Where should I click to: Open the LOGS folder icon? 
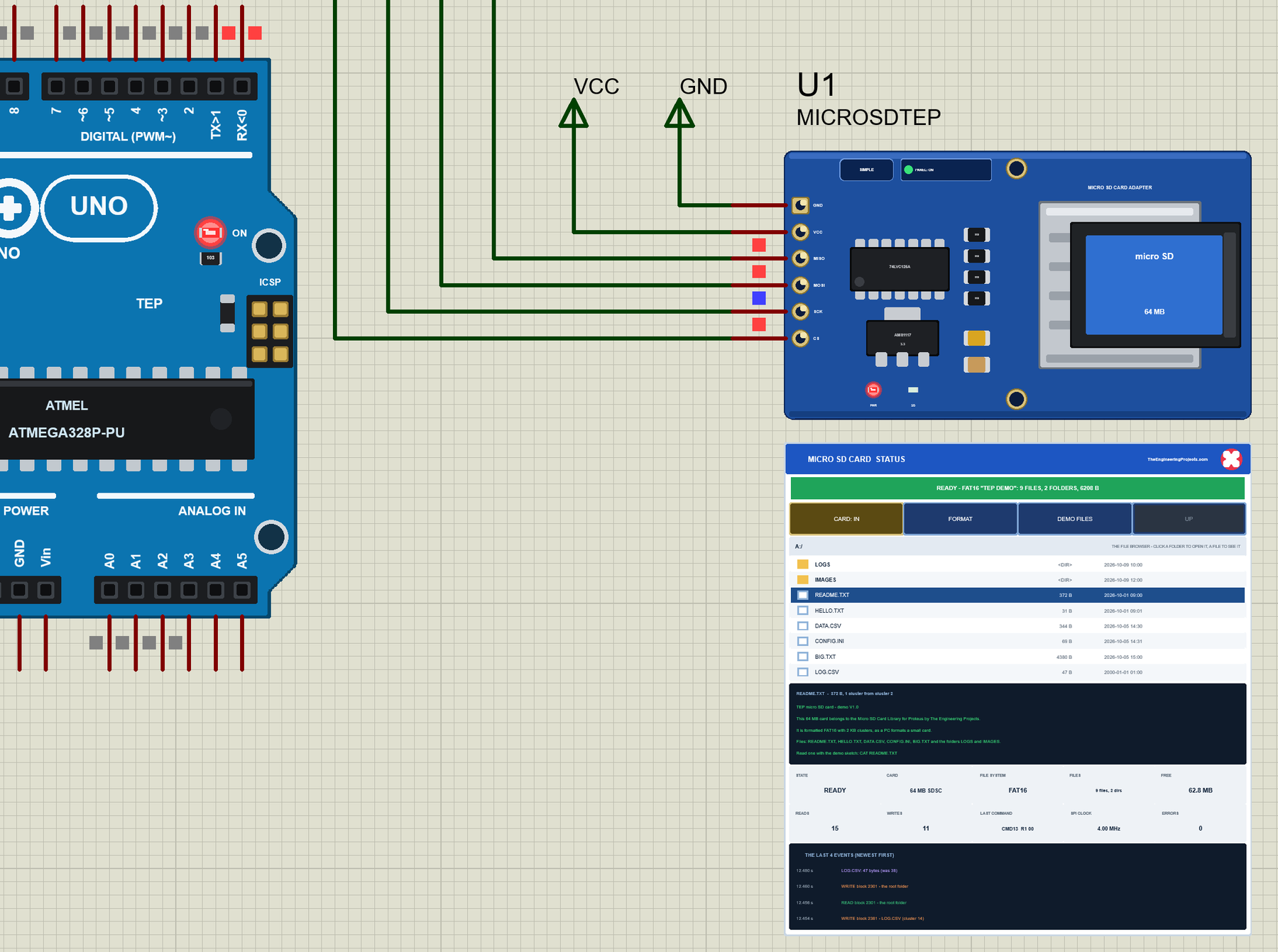[803, 564]
